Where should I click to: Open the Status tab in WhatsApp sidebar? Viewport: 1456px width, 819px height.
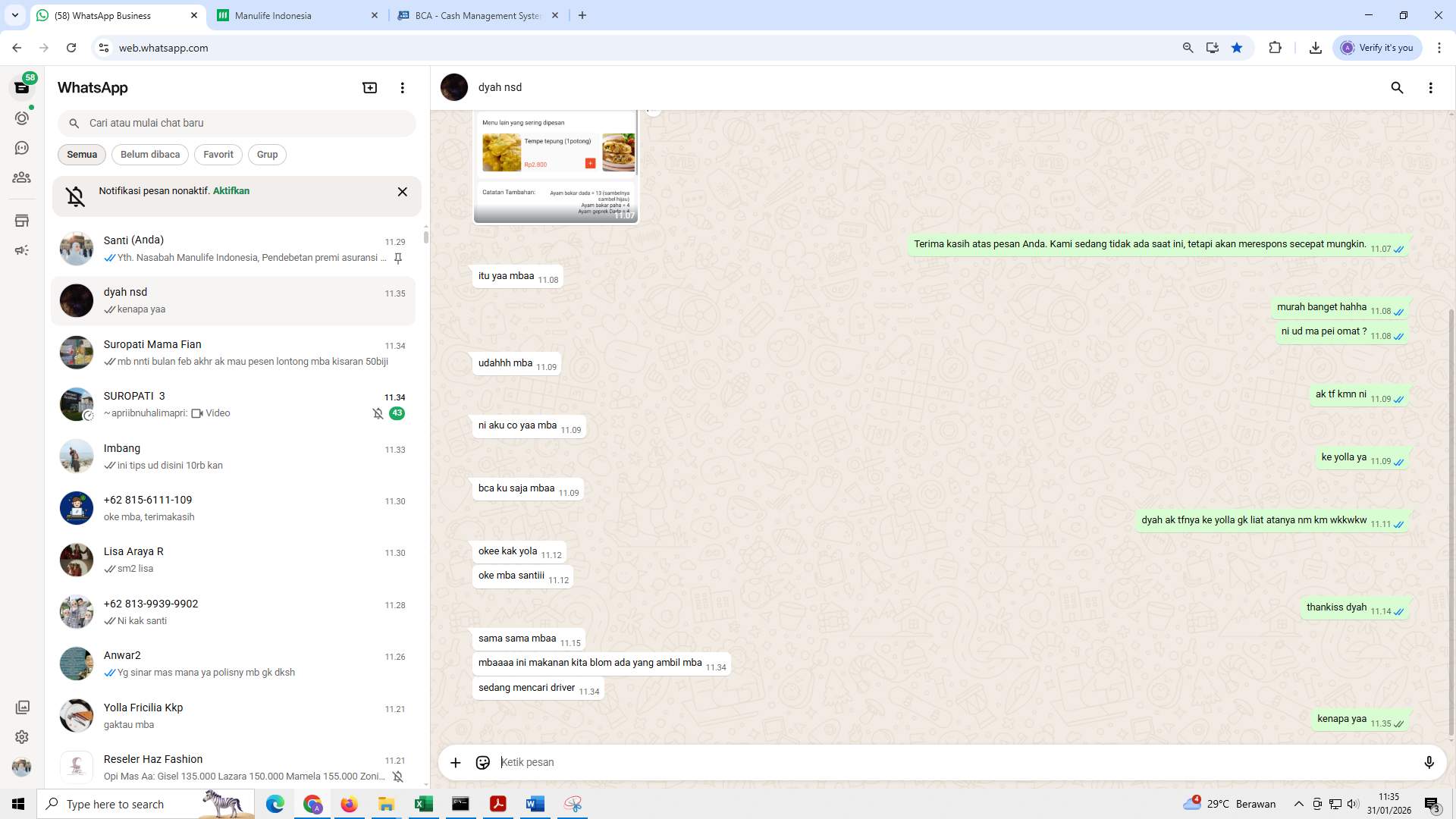pyautogui.click(x=22, y=118)
